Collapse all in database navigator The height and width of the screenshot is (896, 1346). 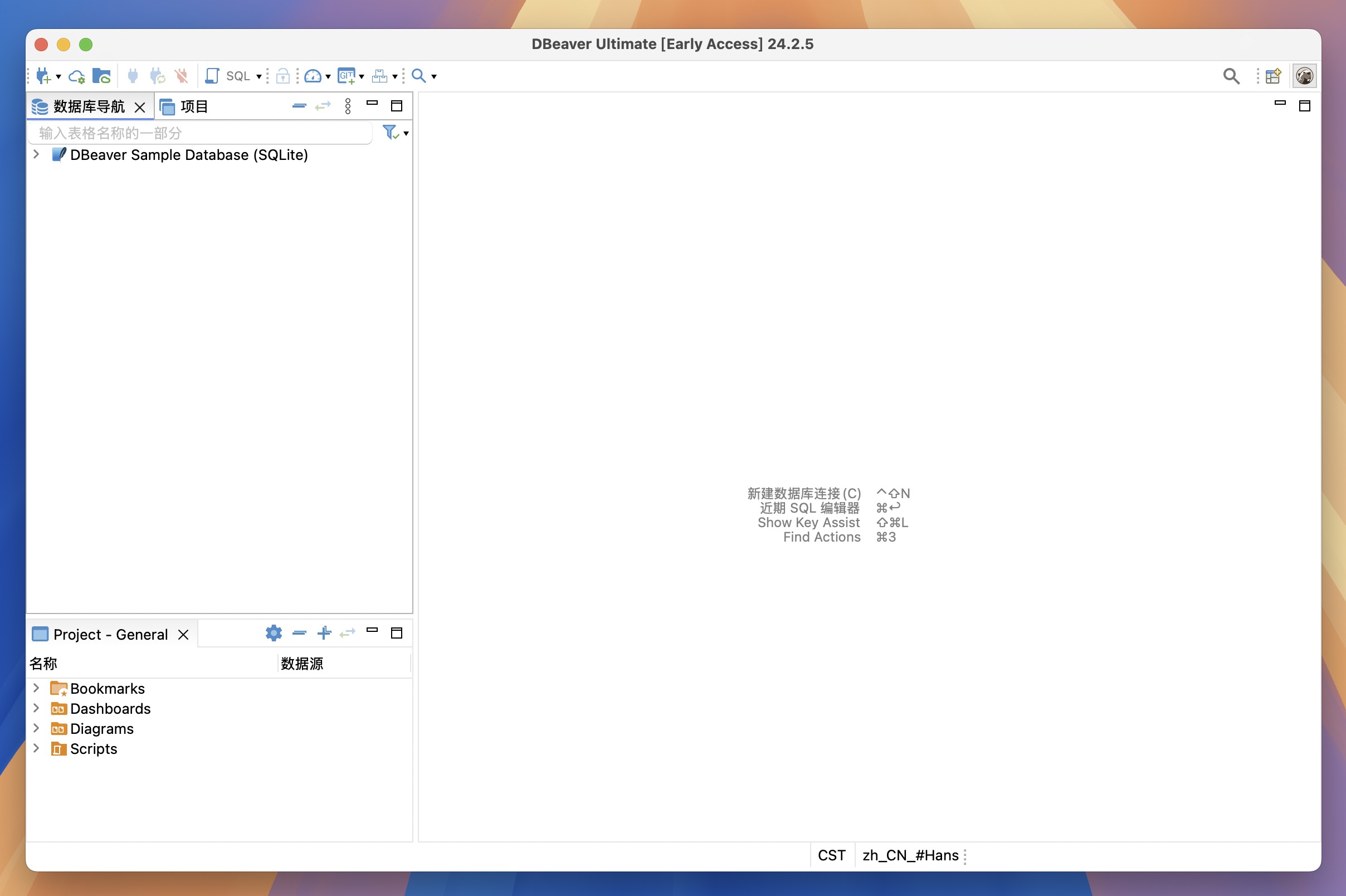coord(299,106)
